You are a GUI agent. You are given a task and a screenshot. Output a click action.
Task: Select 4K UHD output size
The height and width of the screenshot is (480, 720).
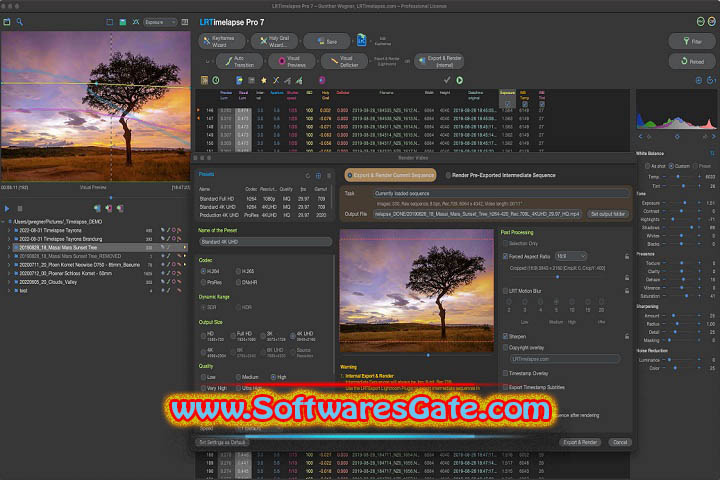coord(302,336)
